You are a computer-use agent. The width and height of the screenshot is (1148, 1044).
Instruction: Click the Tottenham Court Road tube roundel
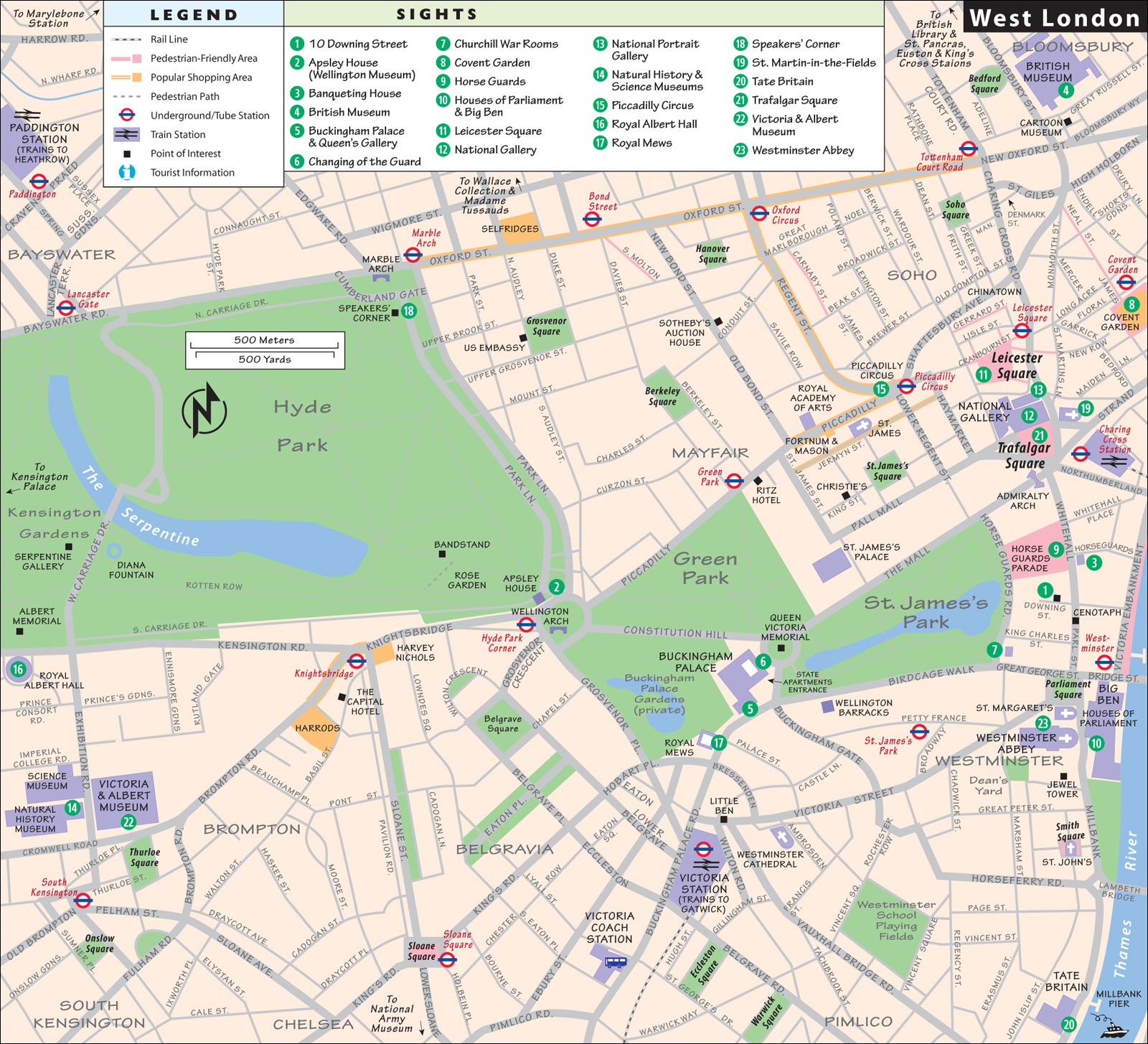(968, 149)
